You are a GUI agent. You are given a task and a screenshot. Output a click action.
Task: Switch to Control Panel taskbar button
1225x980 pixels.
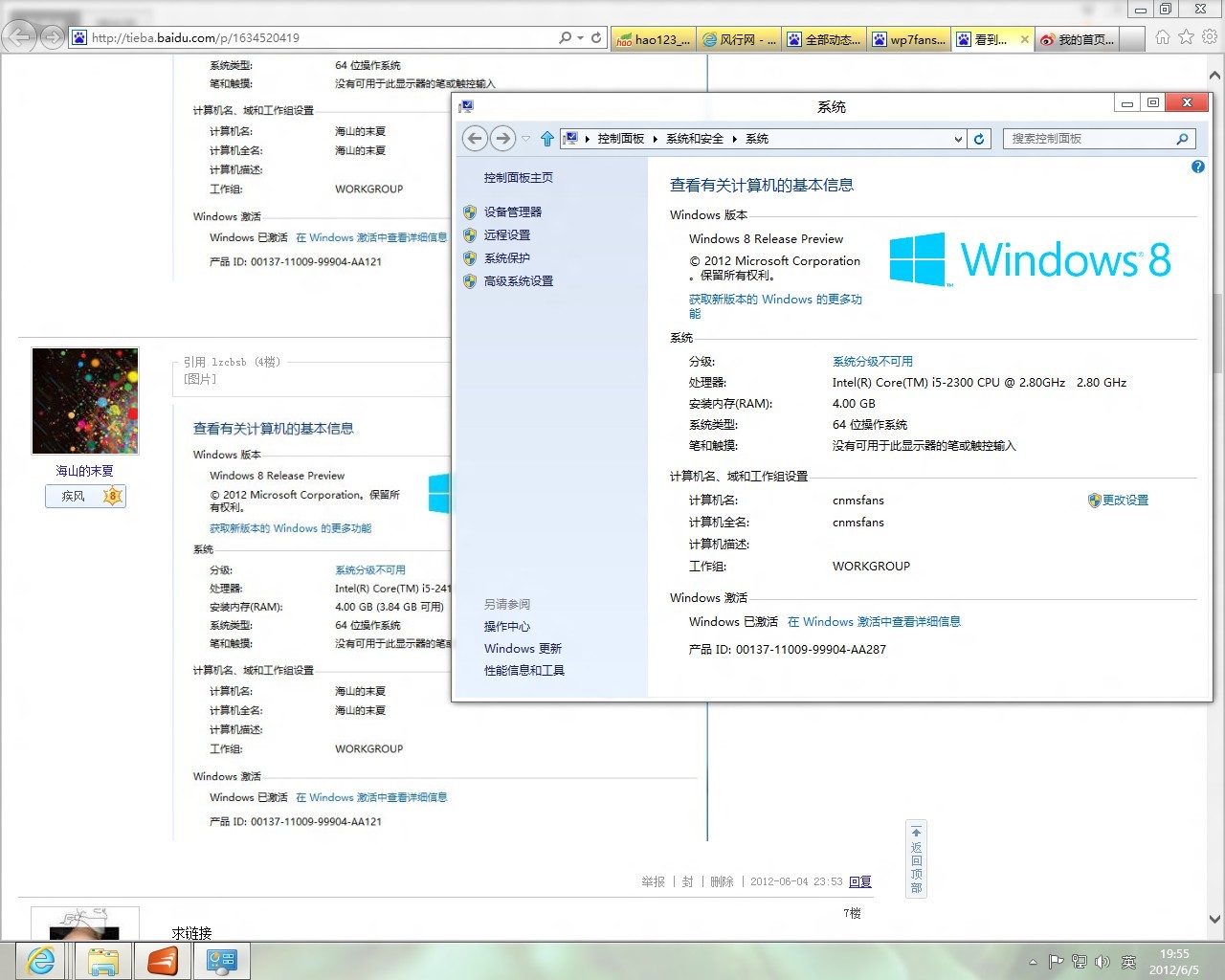pos(222,960)
